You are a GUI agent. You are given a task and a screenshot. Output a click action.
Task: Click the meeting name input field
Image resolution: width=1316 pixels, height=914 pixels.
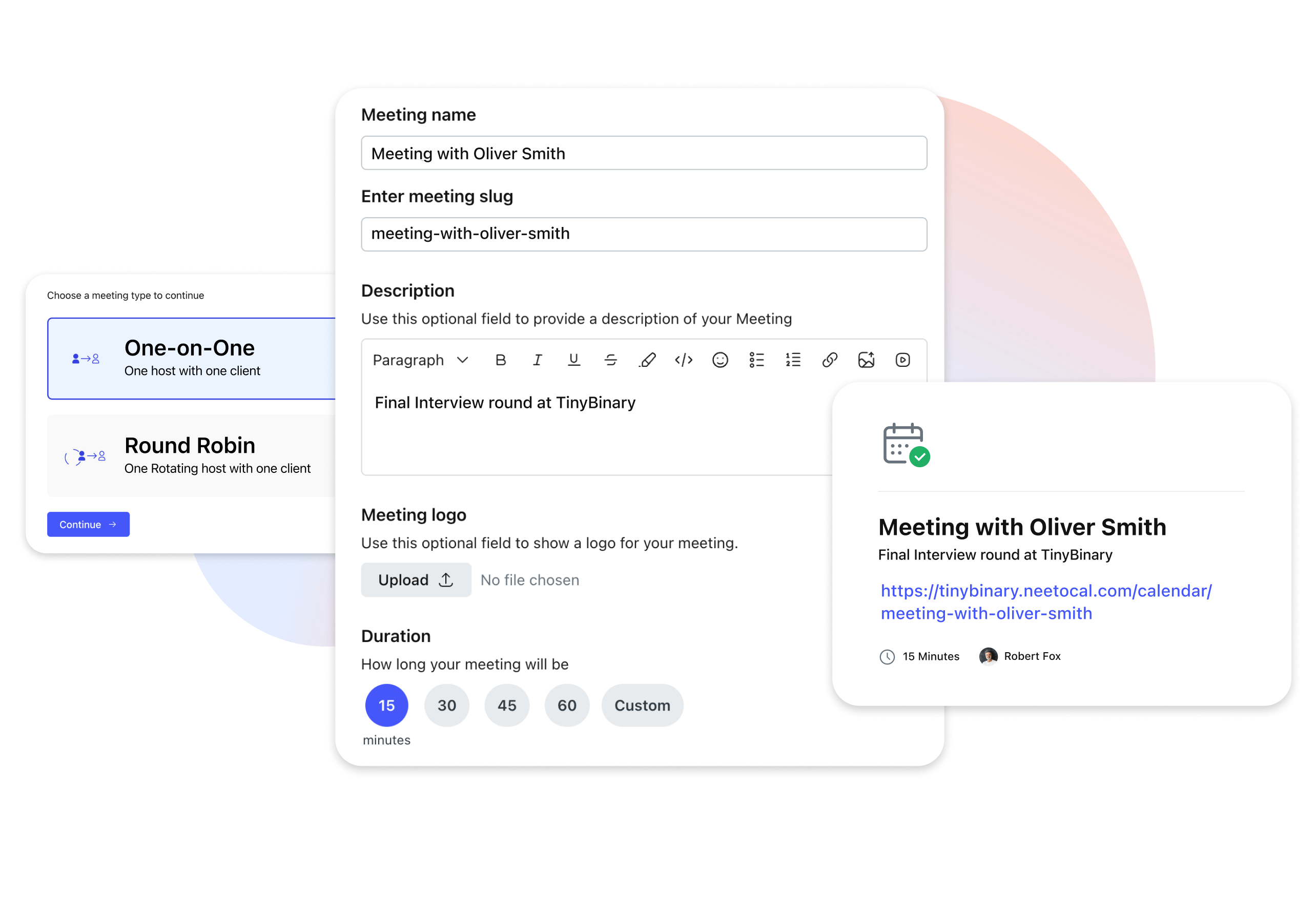tap(645, 153)
